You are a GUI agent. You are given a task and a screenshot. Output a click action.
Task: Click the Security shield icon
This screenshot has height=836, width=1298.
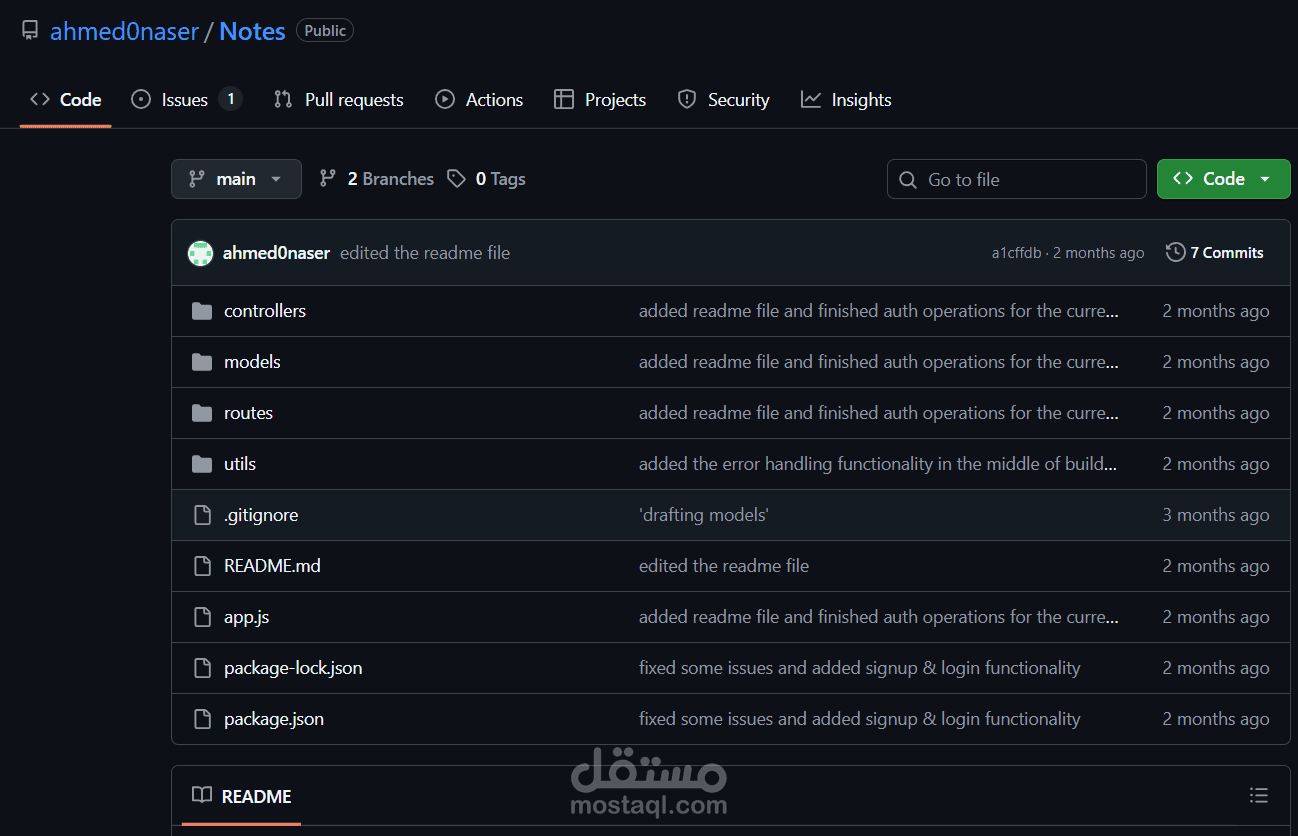tap(687, 100)
